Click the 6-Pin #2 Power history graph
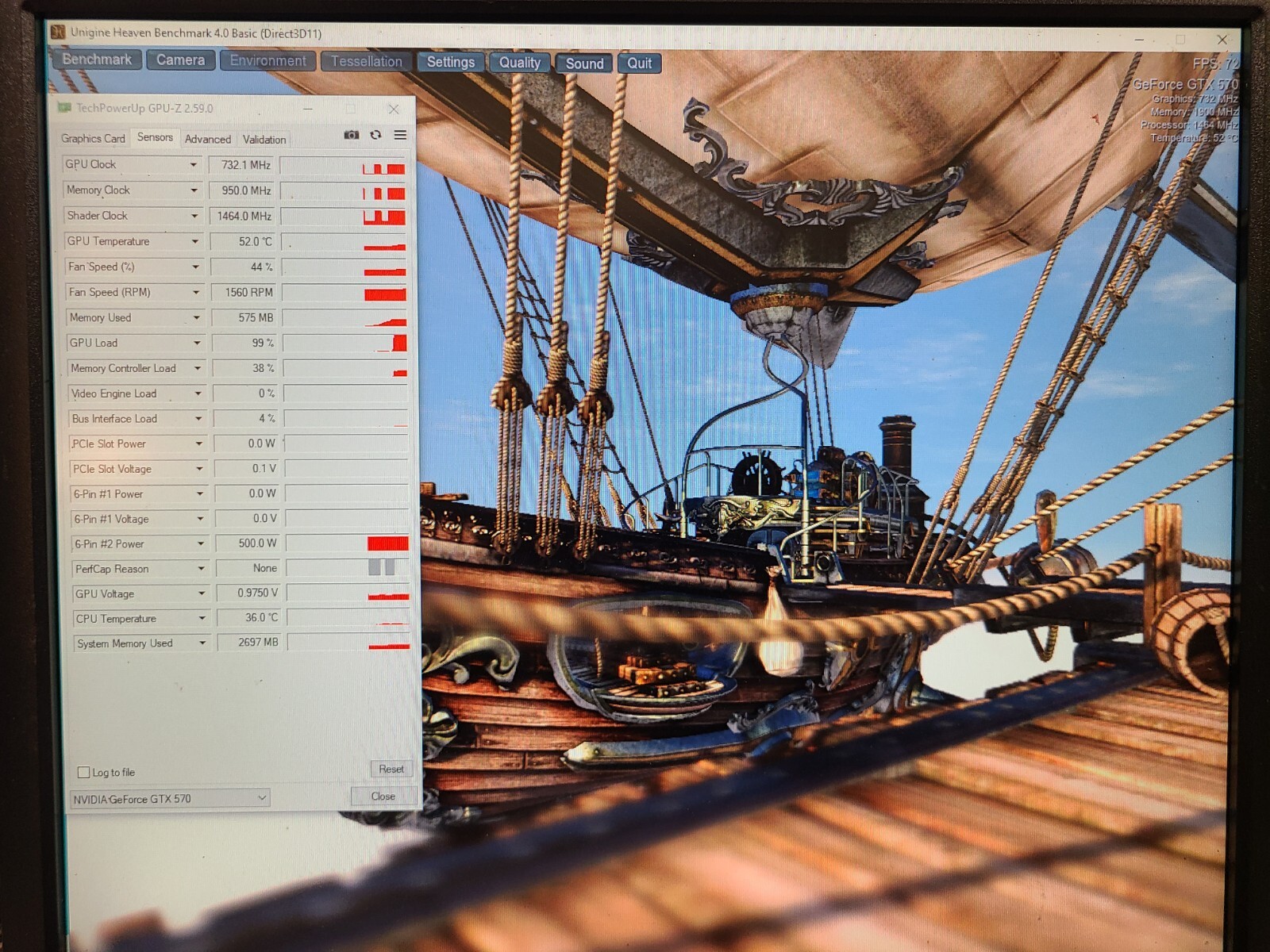 (348, 543)
